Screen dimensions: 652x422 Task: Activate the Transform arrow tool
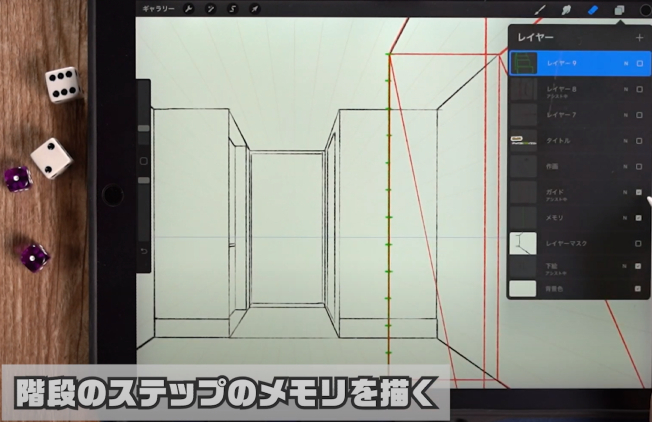point(255,9)
